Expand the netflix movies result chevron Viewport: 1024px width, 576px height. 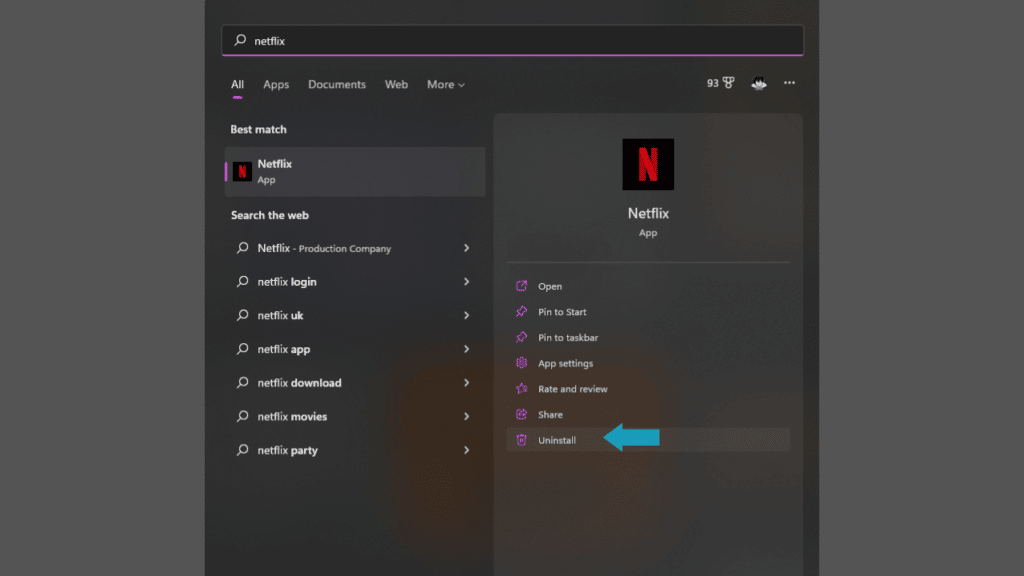[x=466, y=416]
